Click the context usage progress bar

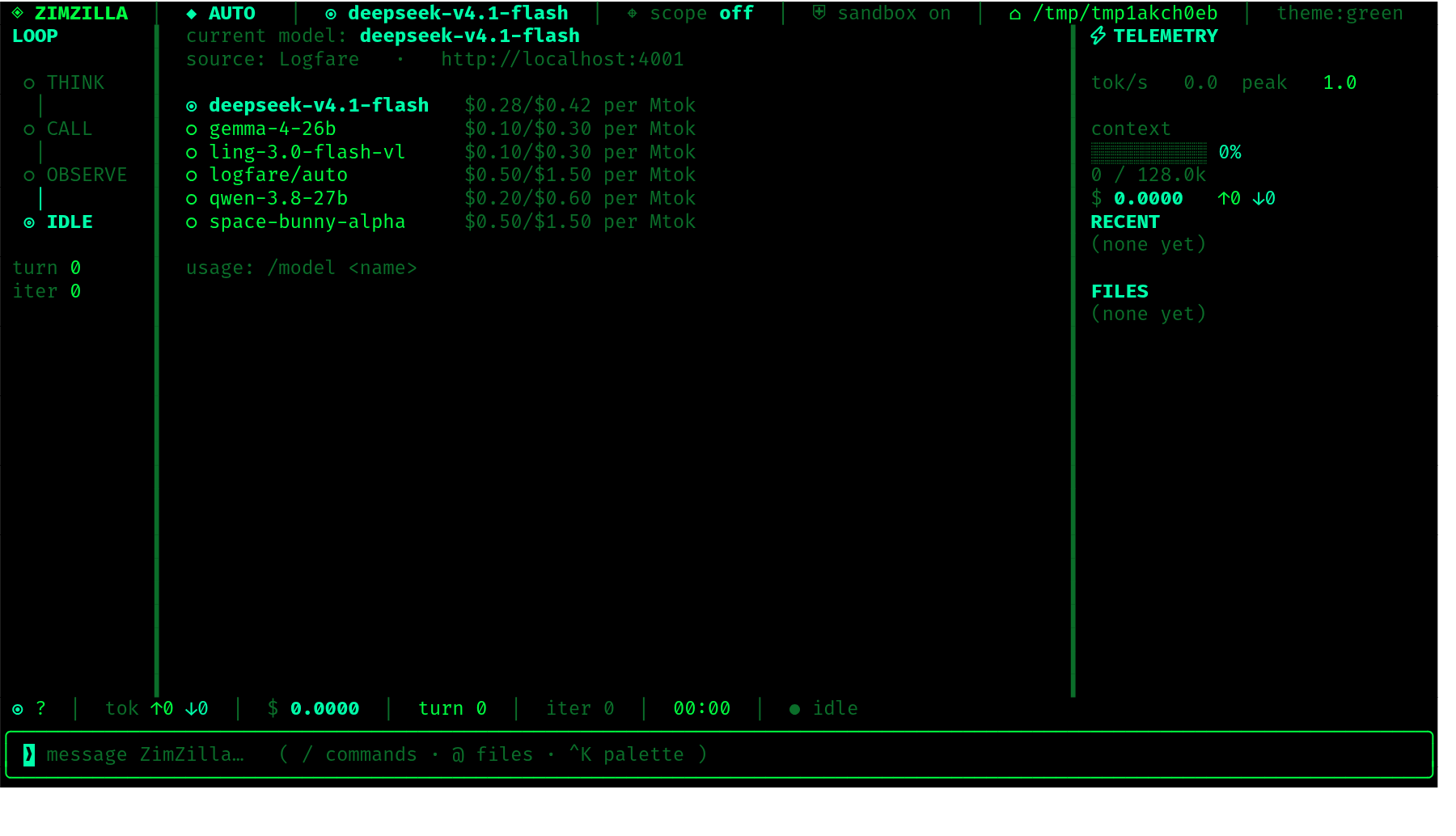[1149, 152]
